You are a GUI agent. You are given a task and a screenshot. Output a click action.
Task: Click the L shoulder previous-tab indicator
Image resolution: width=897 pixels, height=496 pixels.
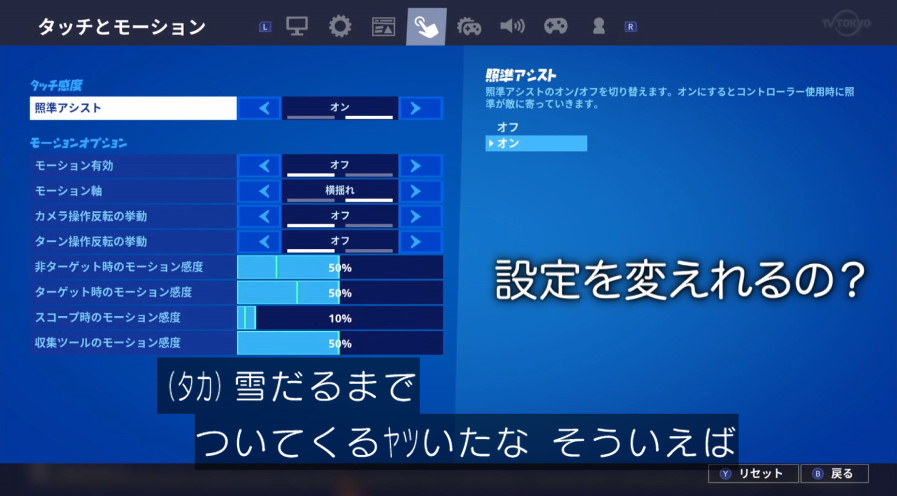[x=265, y=26]
